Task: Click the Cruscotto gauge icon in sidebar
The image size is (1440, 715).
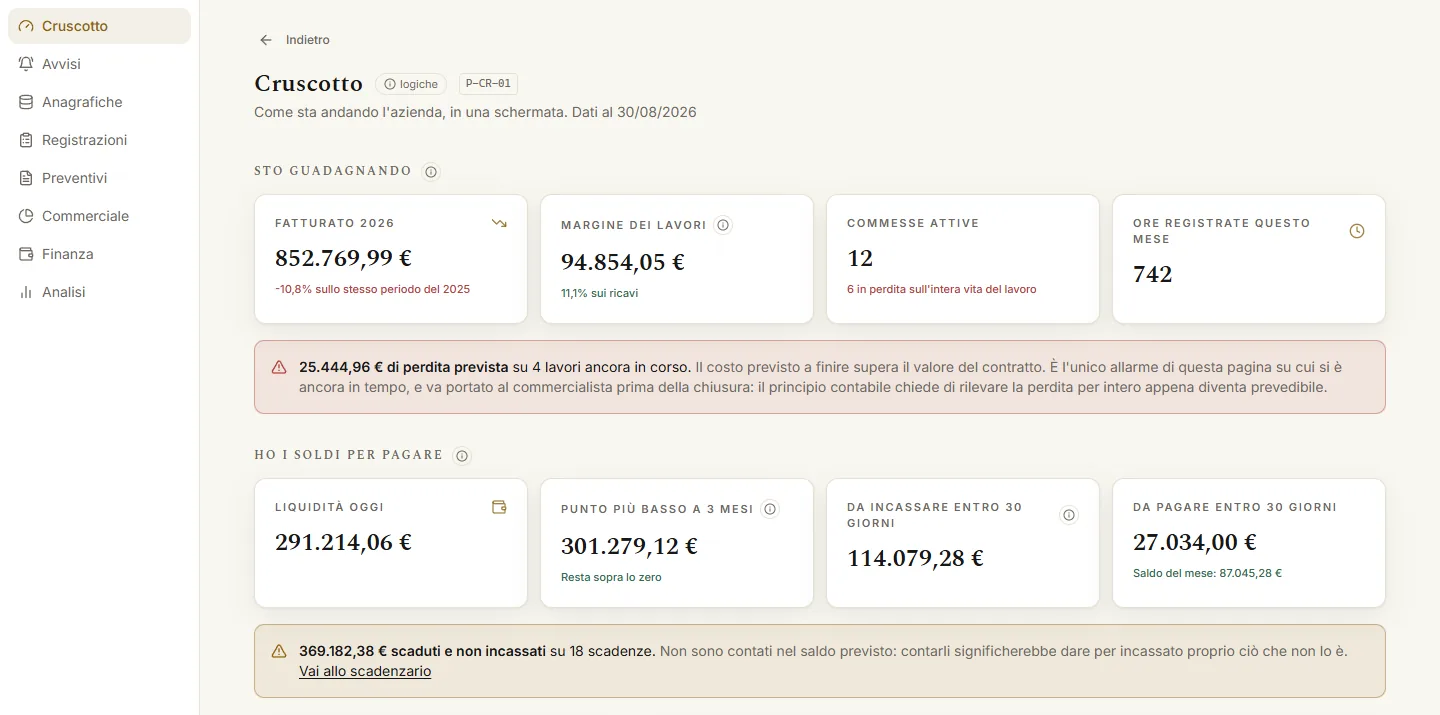Action: click(26, 26)
